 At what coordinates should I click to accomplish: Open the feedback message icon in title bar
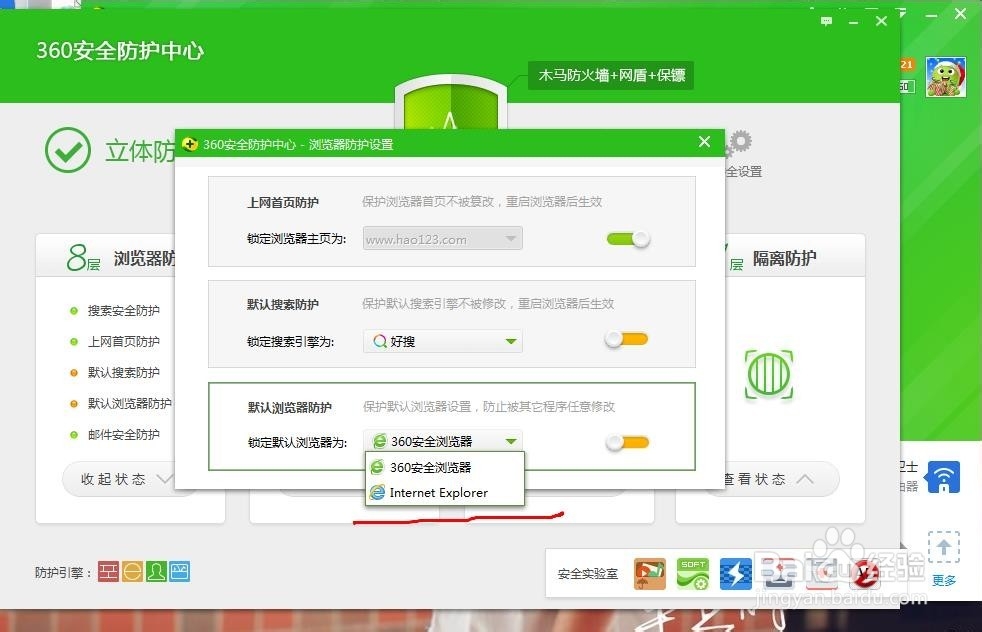[x=827, y=21]
